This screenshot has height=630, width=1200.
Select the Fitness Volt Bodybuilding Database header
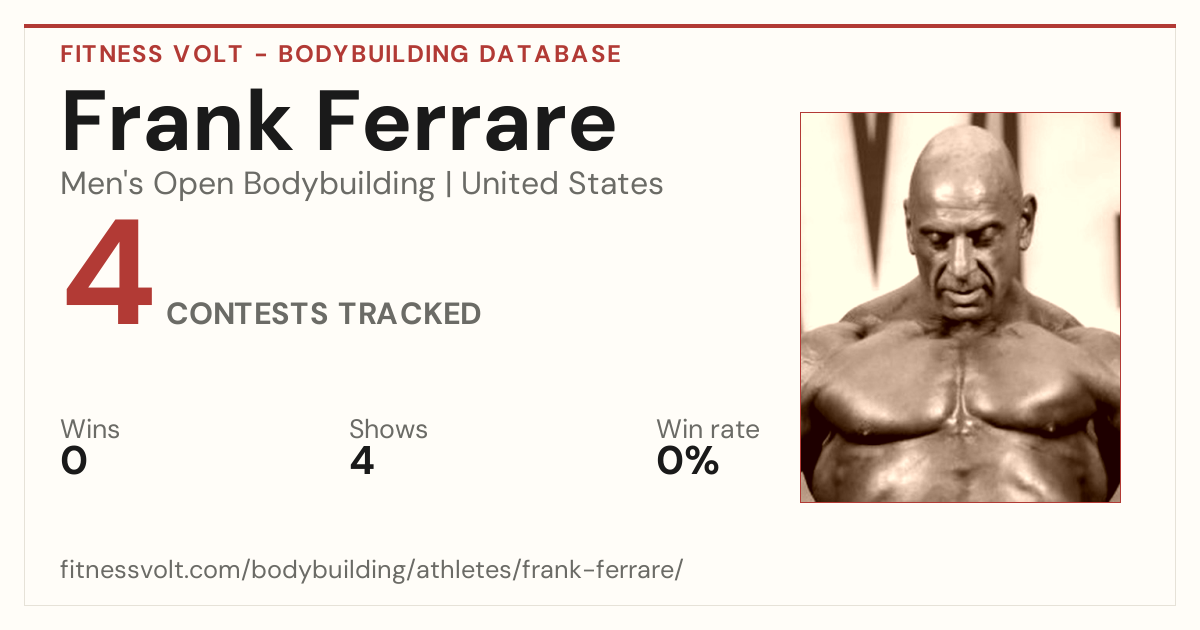pos(341,54)
